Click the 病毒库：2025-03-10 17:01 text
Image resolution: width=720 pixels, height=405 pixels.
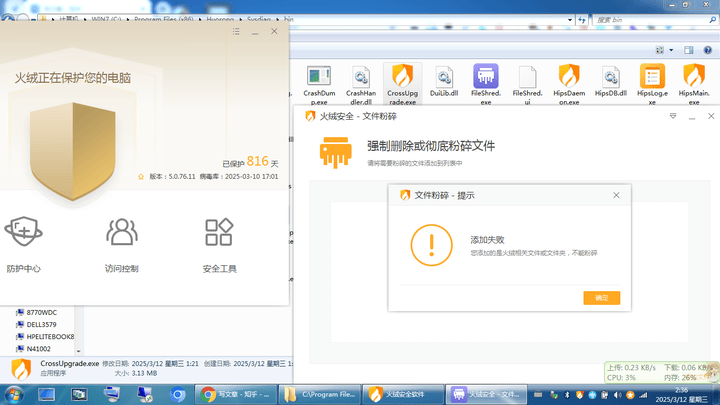(x=239, y=176)
